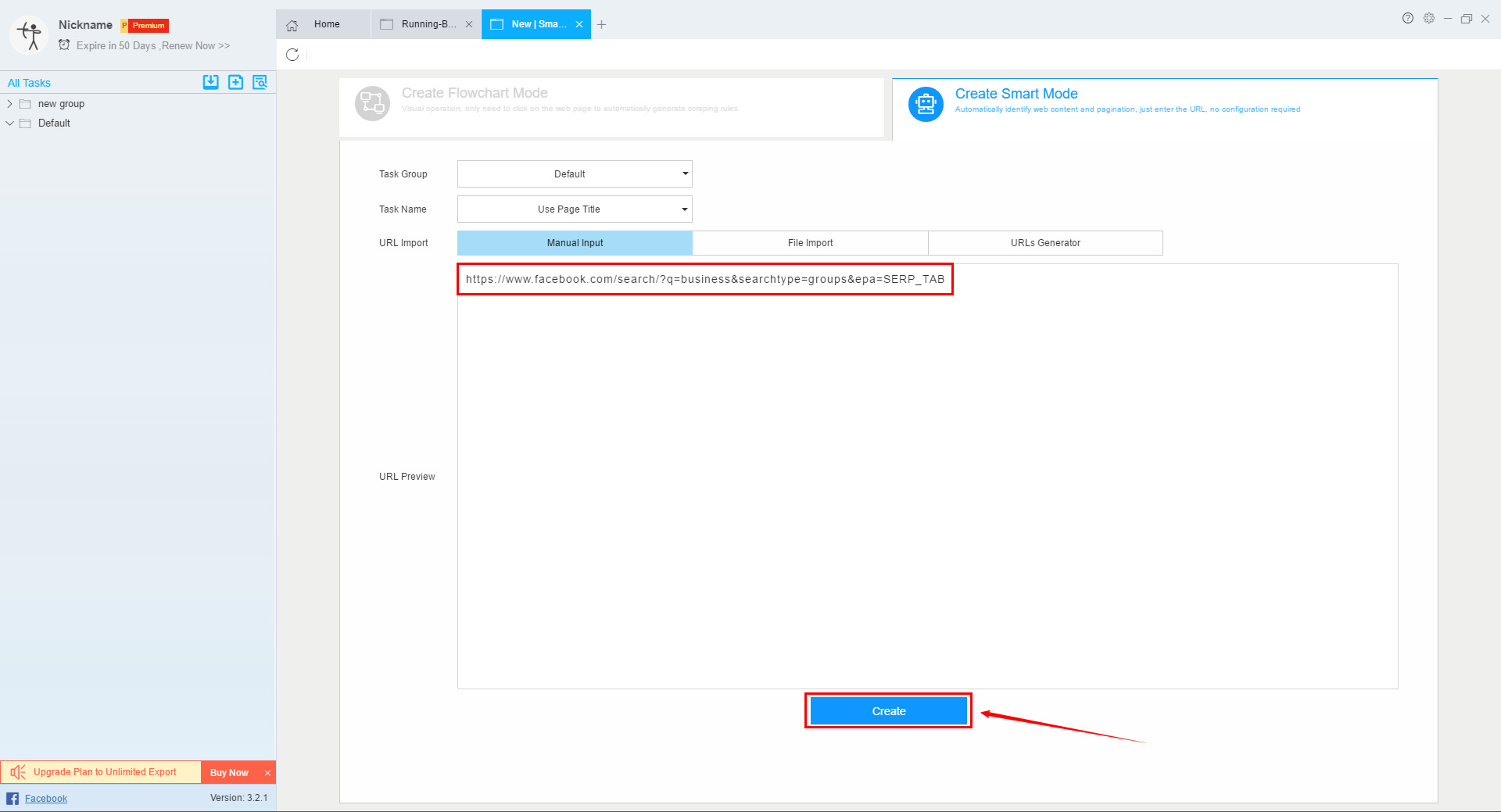1501x812 pixels.
Task: Open the Task Name dropdown
Action: [575, 209]
